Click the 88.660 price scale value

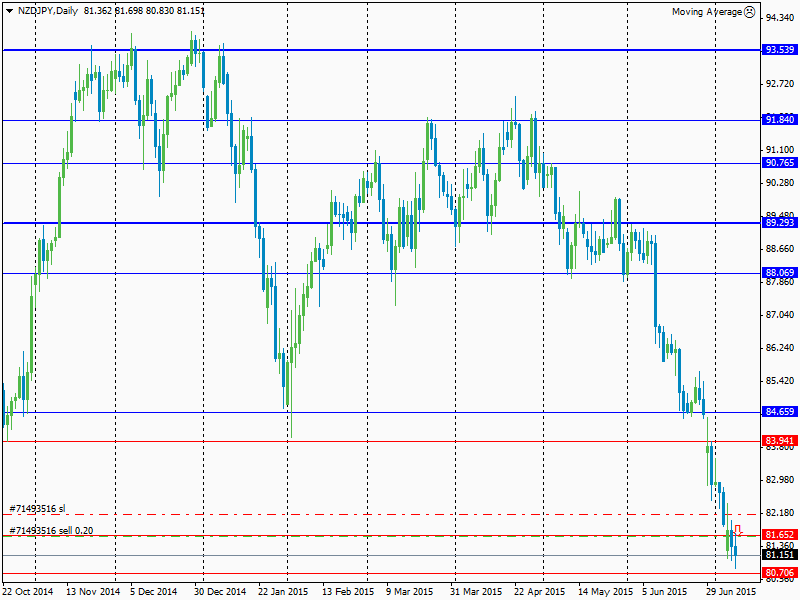pos(780,248)
